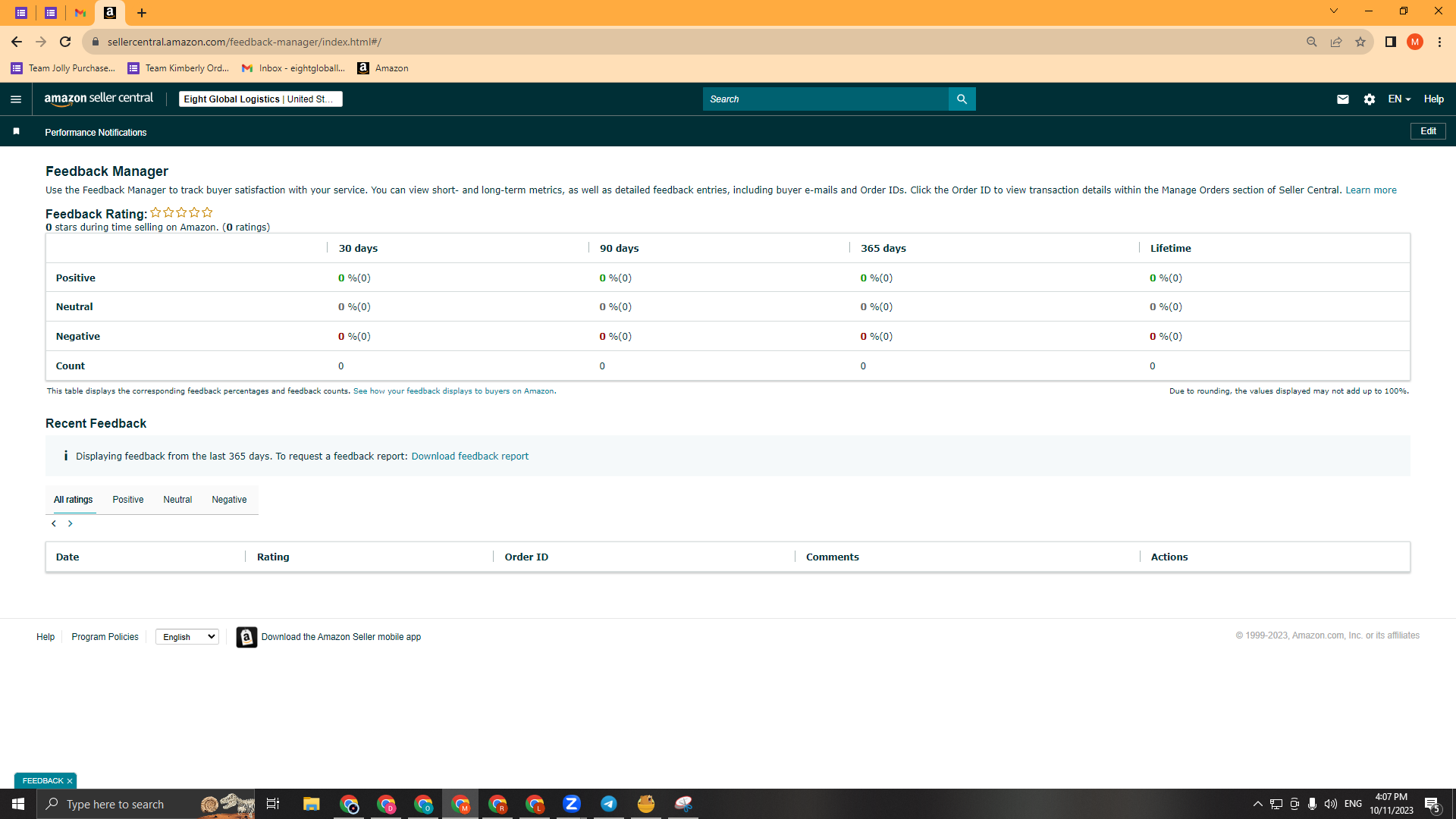The image size is (1456, 819).
Task: Click the Windows taskbar search box
Action: click(146, 804)
